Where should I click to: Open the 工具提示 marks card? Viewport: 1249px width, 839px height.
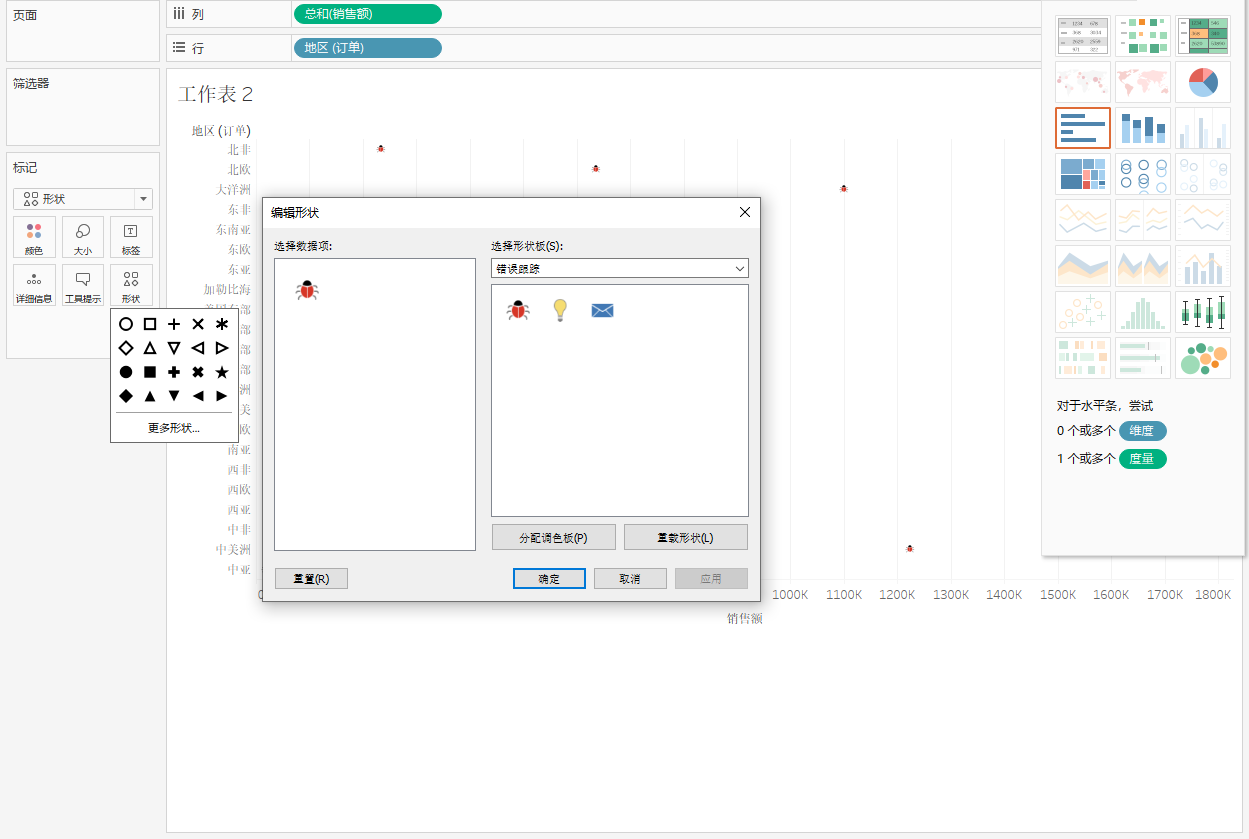click(83, 286)
